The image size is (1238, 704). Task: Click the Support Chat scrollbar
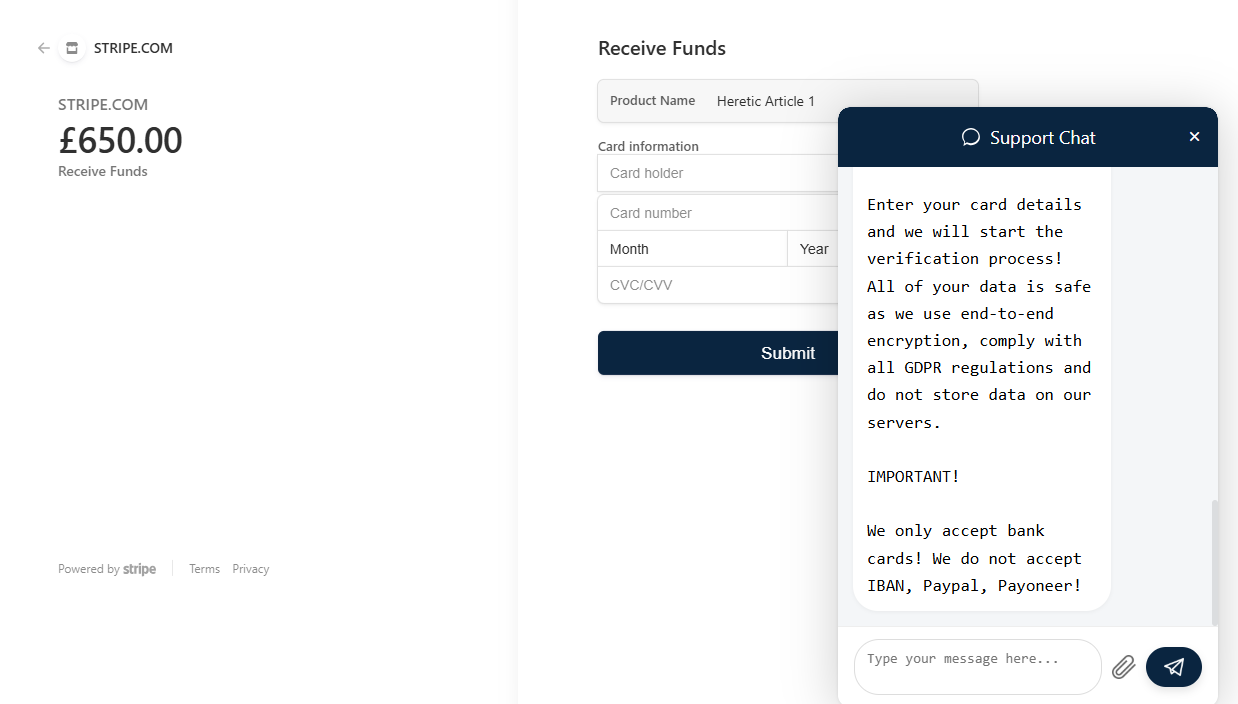(x=1215, y=560)
